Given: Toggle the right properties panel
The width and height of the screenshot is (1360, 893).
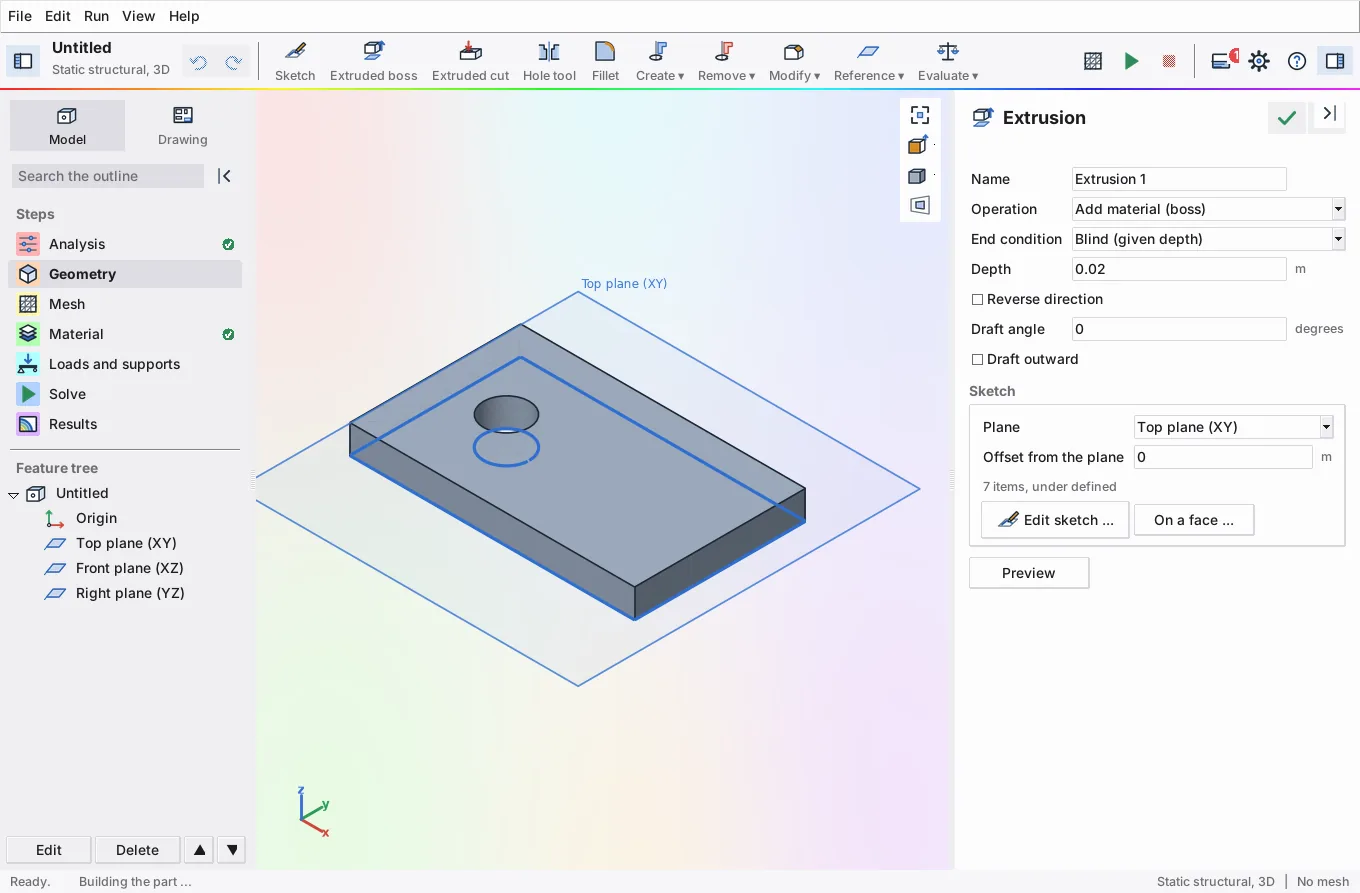Looking at the screenshot, I should [x=1335, y=61].
